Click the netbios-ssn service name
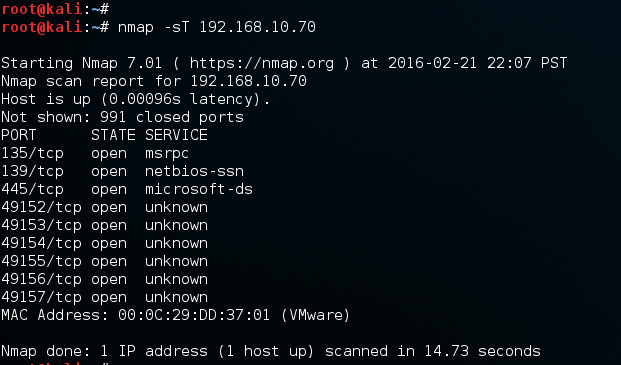The height and width of the screenshot is (365, 621). pos(194,171)
